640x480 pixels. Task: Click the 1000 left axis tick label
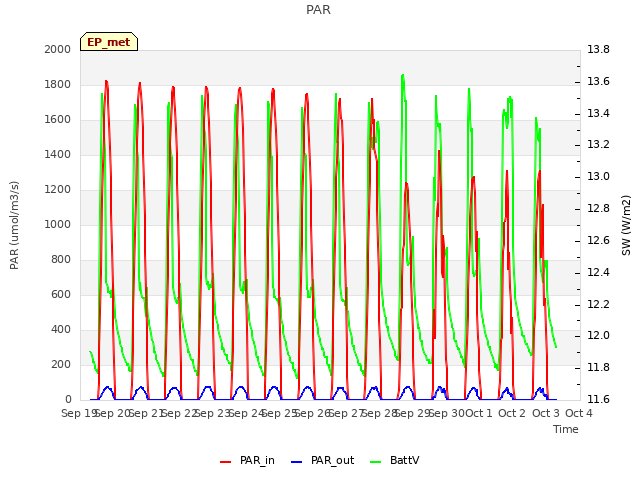pos(58,224)
